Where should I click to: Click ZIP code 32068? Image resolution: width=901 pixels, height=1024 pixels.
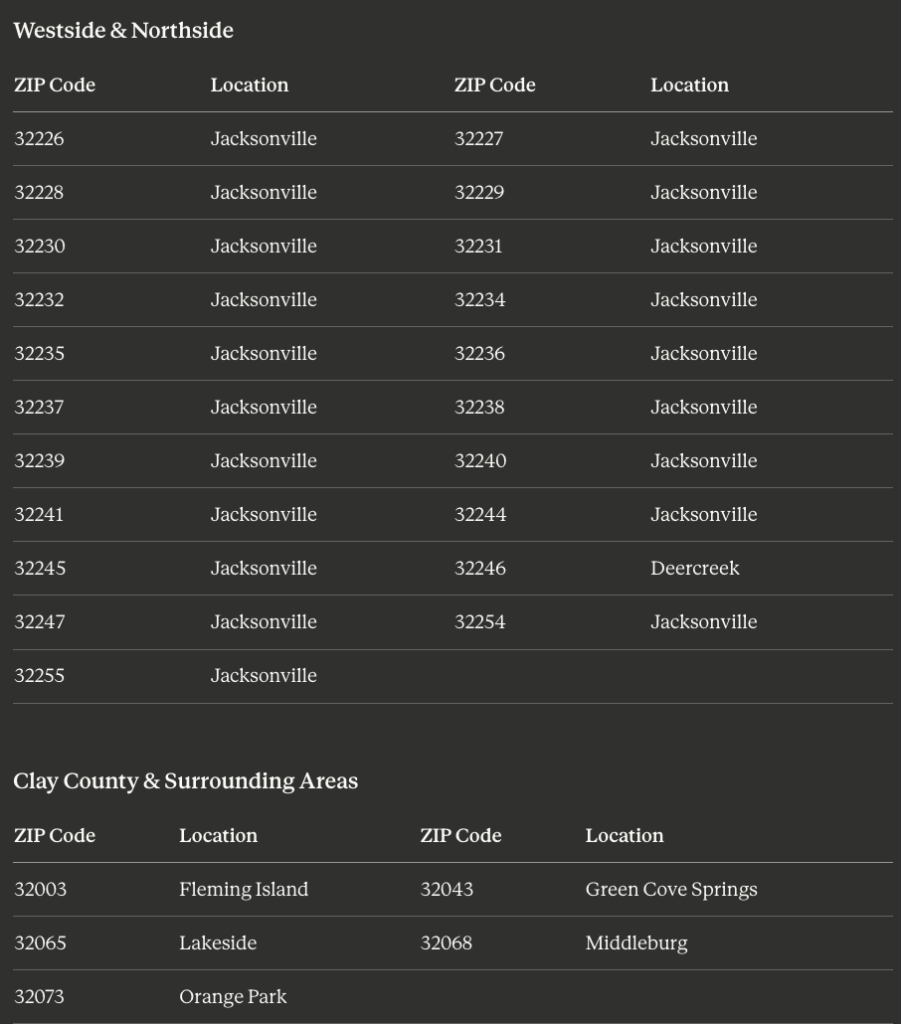pyautogui.click(x=446, y=943)
